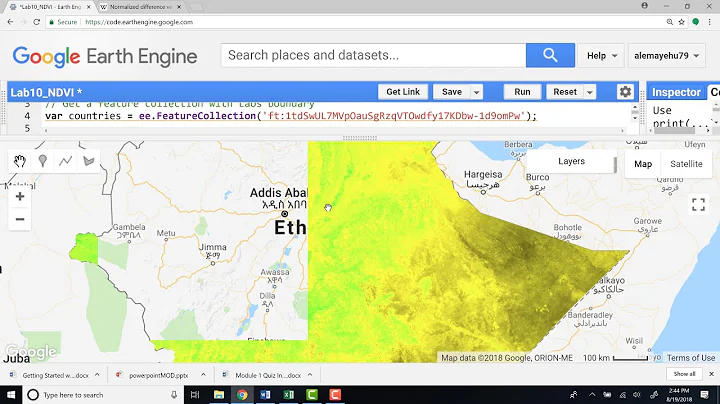
Task: Open Word from the taskbar
Action: (265, 395)
